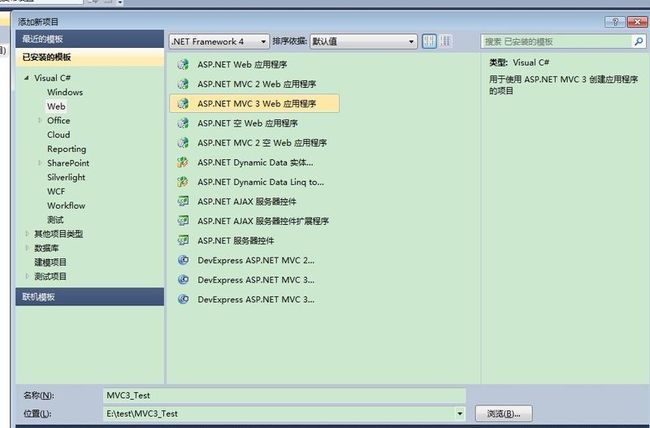This screenshot has width=650, height=428.
Task: Select the ASP.NET Dynamic Data Linq to... text
Action: point(261,182)
